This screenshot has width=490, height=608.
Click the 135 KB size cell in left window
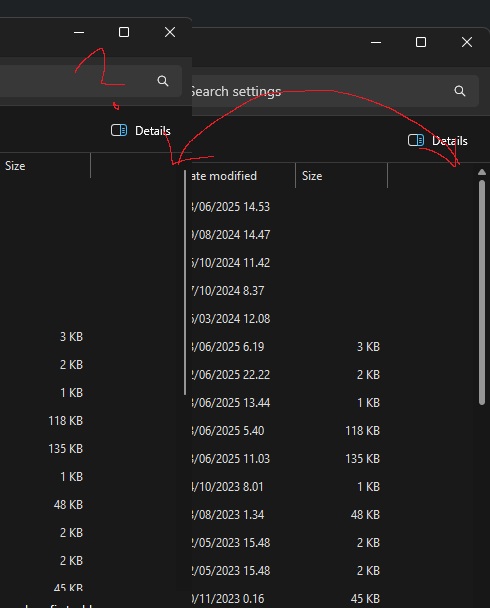click(x=66, y=449)
